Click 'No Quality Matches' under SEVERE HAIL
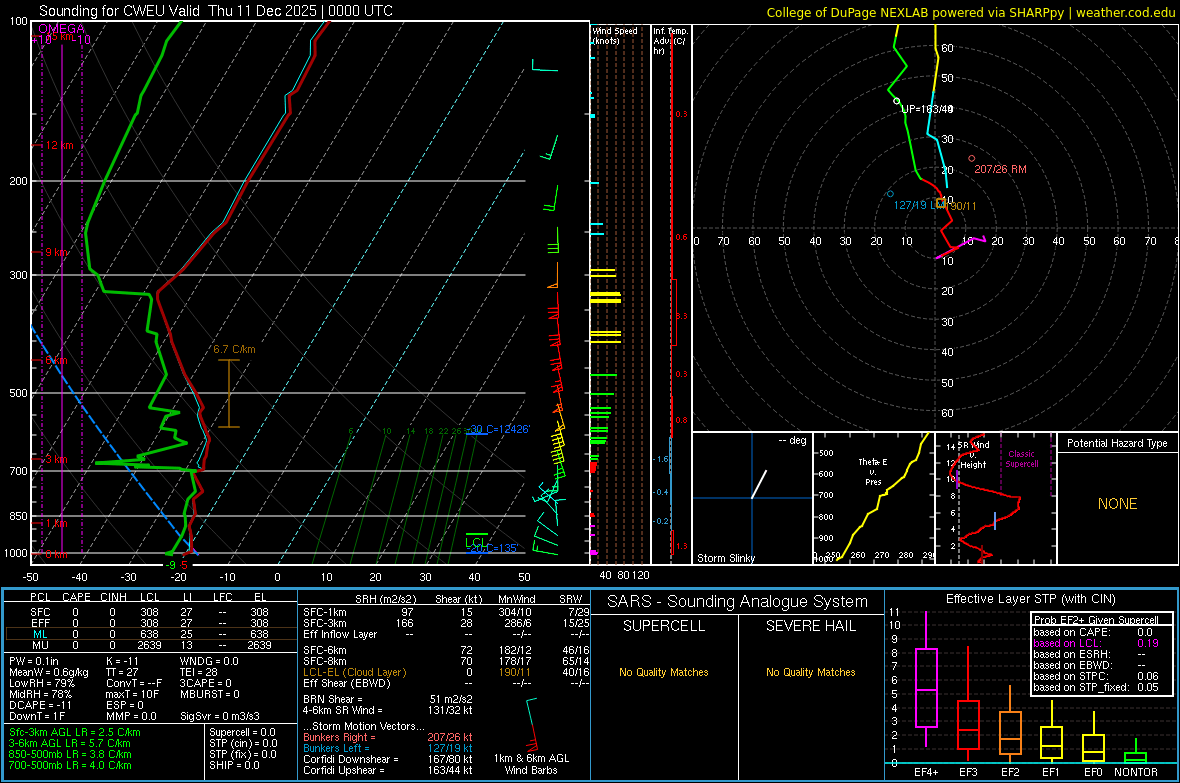The height and width of the screenshot is (783, 1180). pyautogui.click(x=810, y=672)
